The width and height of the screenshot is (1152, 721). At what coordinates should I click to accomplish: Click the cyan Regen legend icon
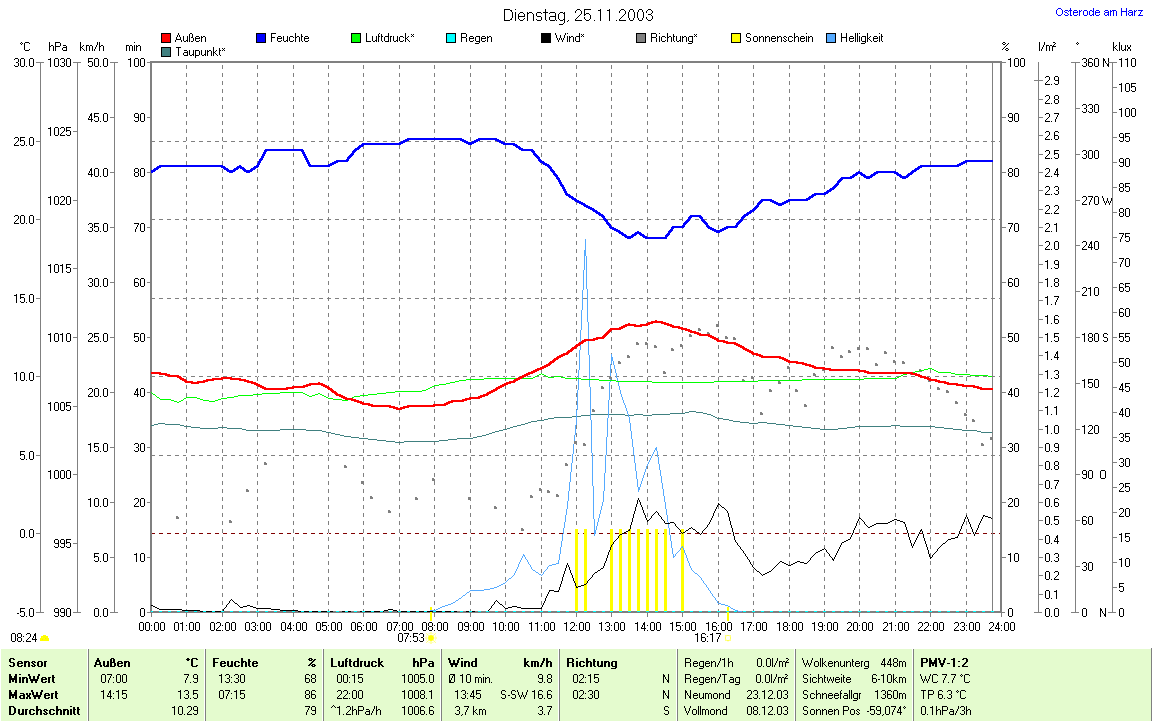pos(451,38)
